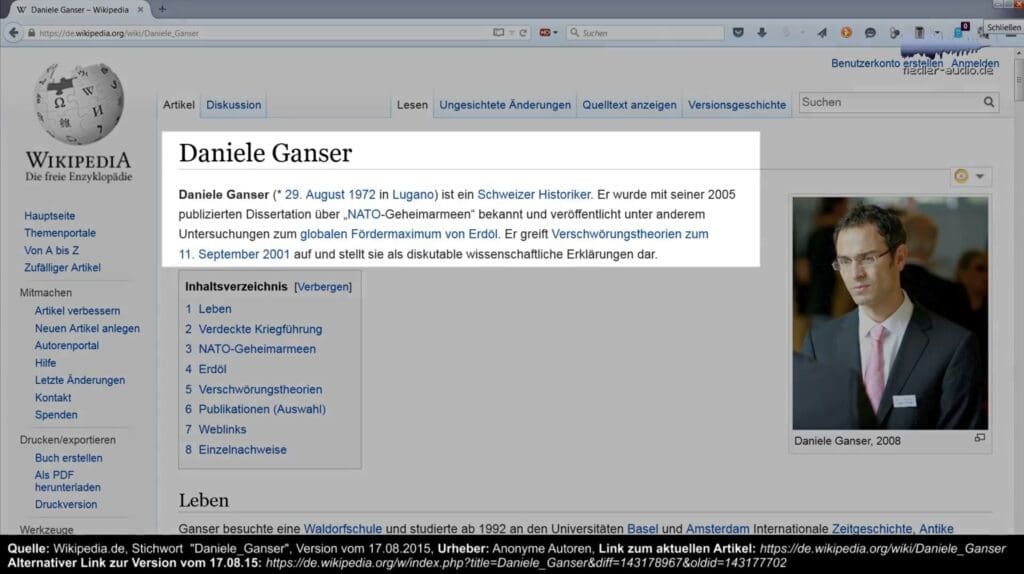Click Kontakt sidebar link
The width and height of the screenshot is (1024, 574).
53,398
